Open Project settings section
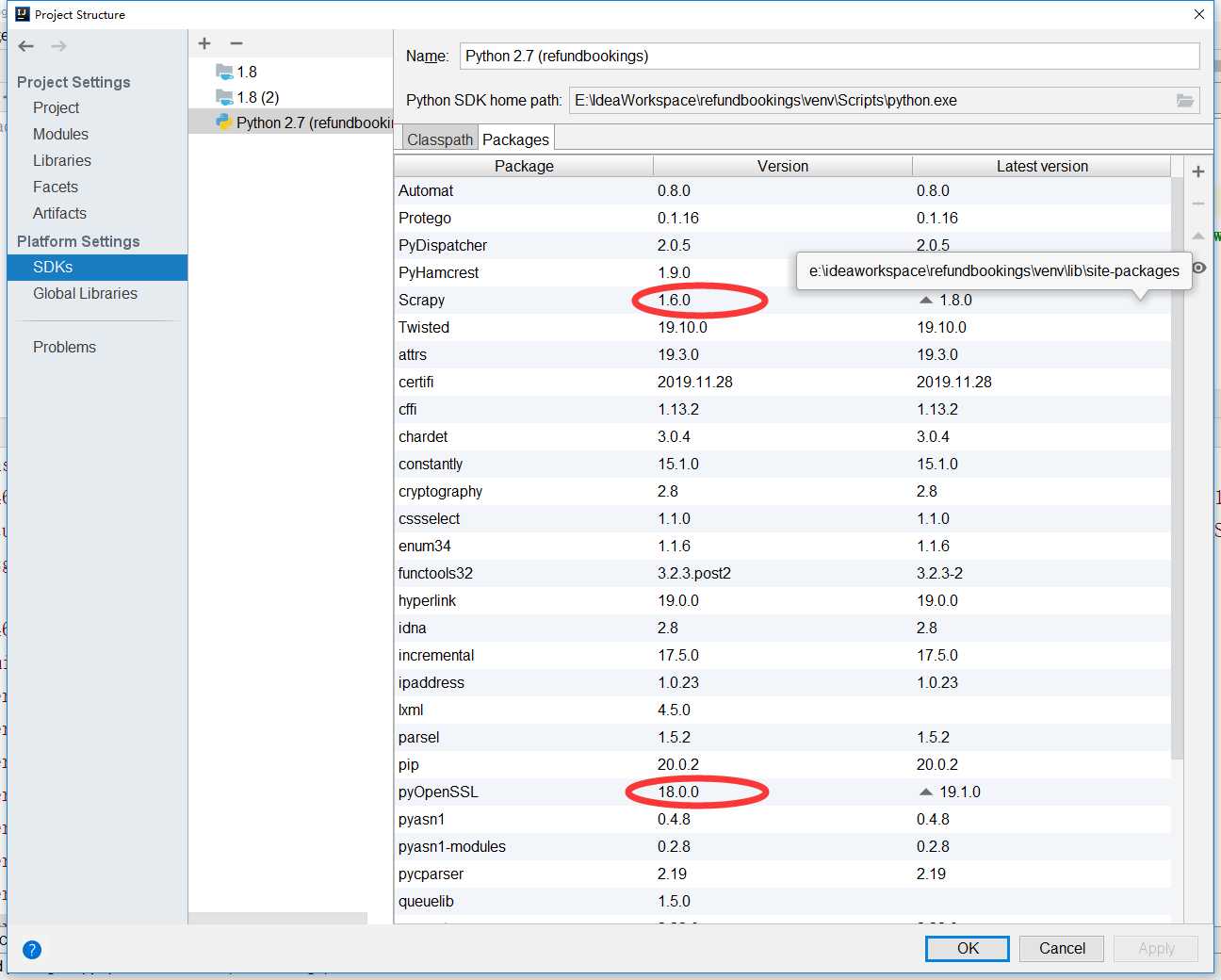The height and width of the screenshot is (980, 1221). [56, 107]
